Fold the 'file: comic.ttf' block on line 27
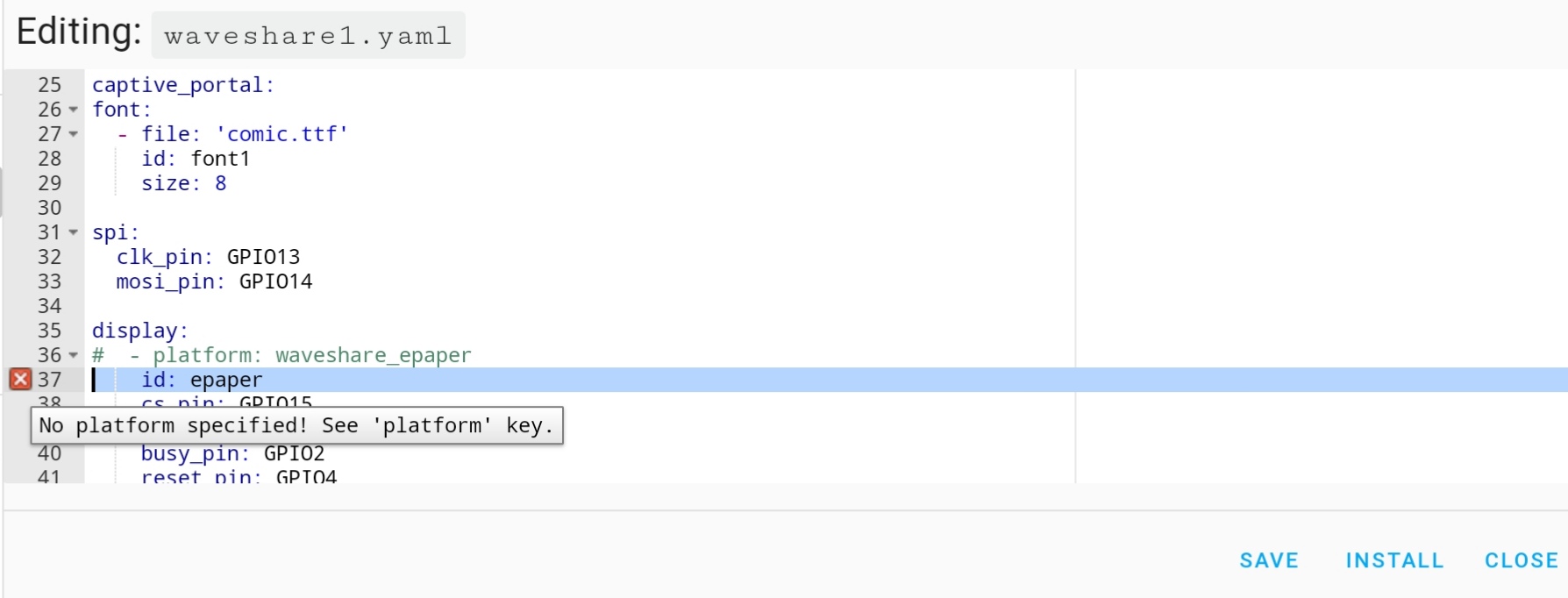 [x=74, y=134]
